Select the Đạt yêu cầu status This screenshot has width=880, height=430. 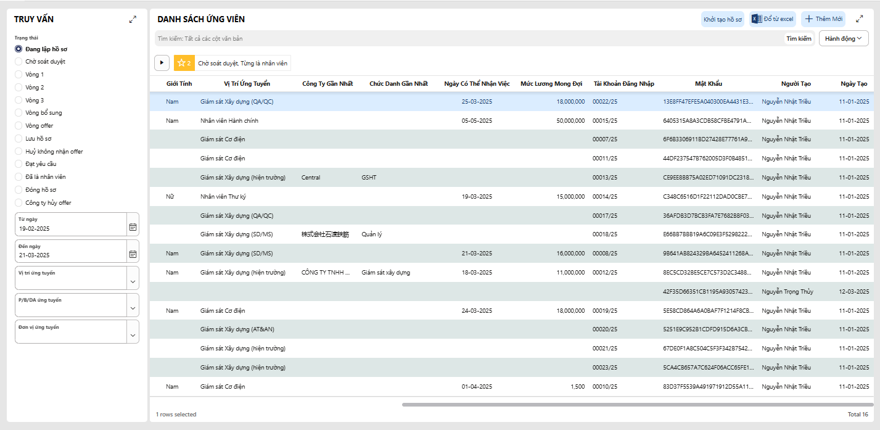pos(19,164)
